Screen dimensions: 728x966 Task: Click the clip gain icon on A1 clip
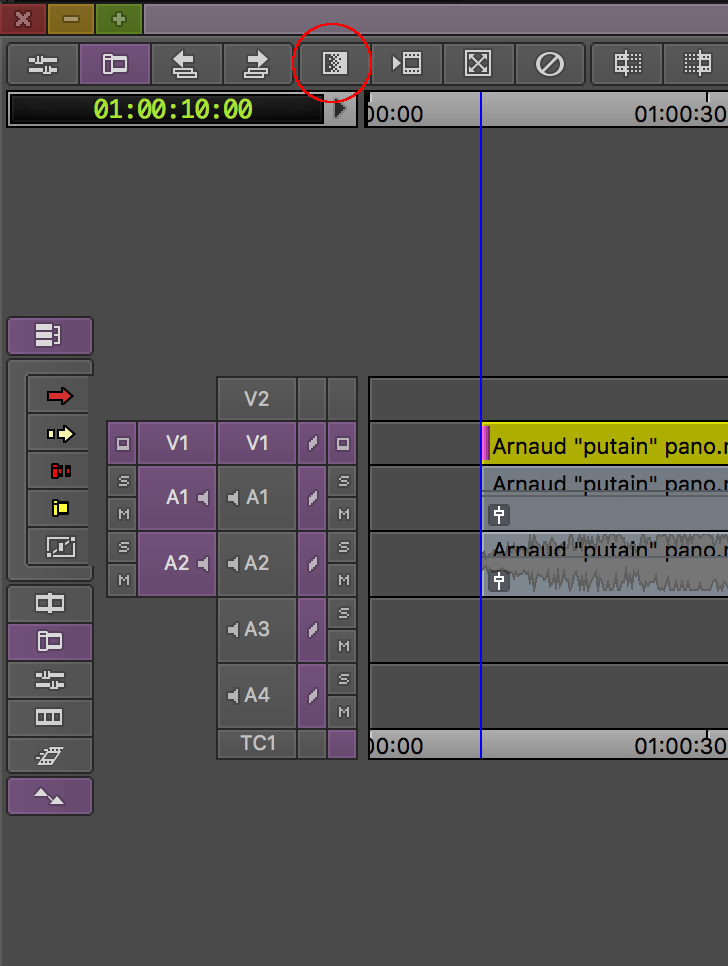pos(499,515)
